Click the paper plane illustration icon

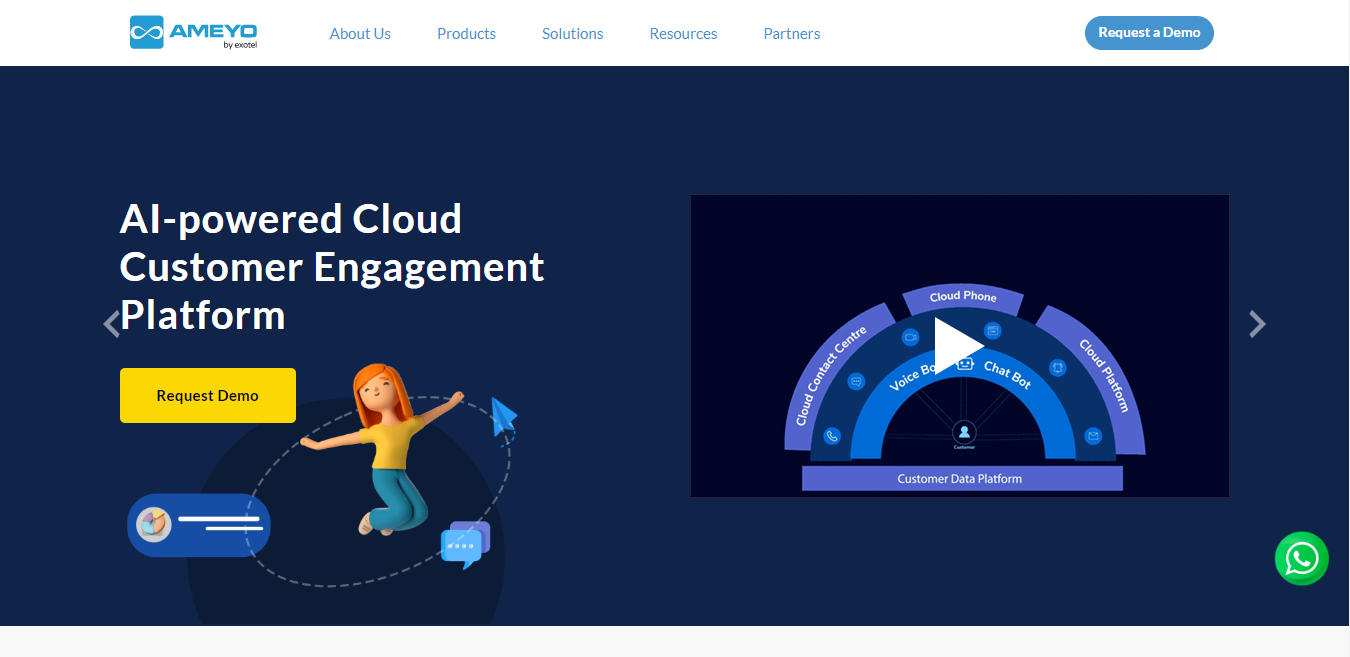pos(504,416)
